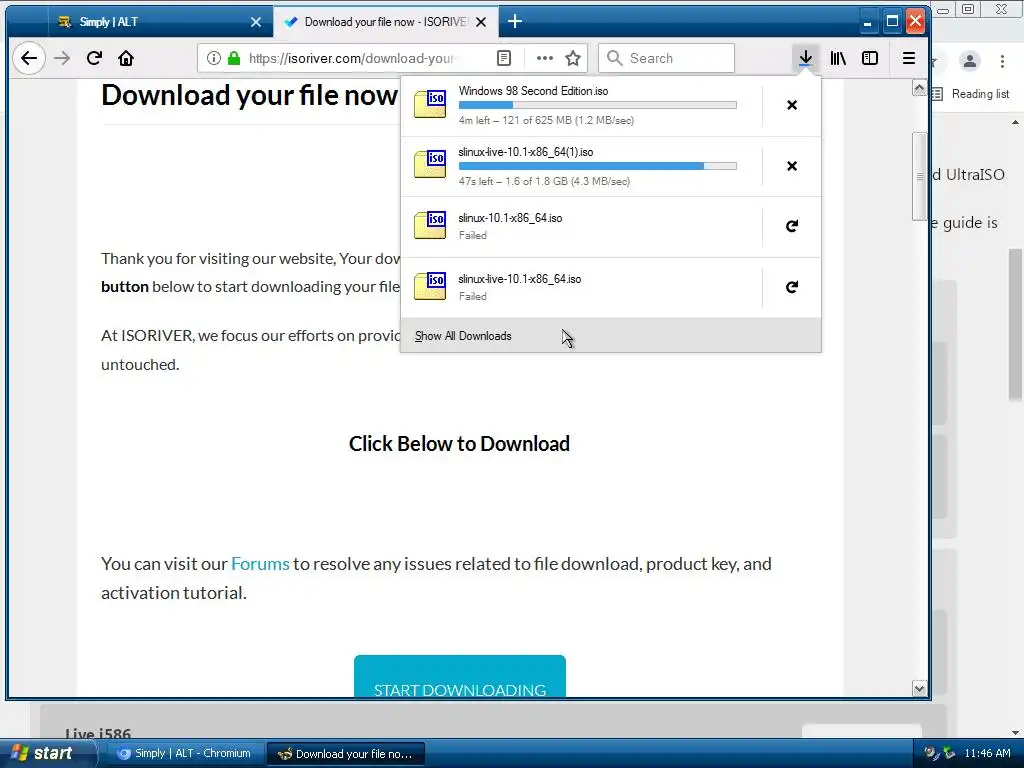
Task: Retry failed slinux-10.1-x86_64.iso download
Action: [x=792, y=226]
